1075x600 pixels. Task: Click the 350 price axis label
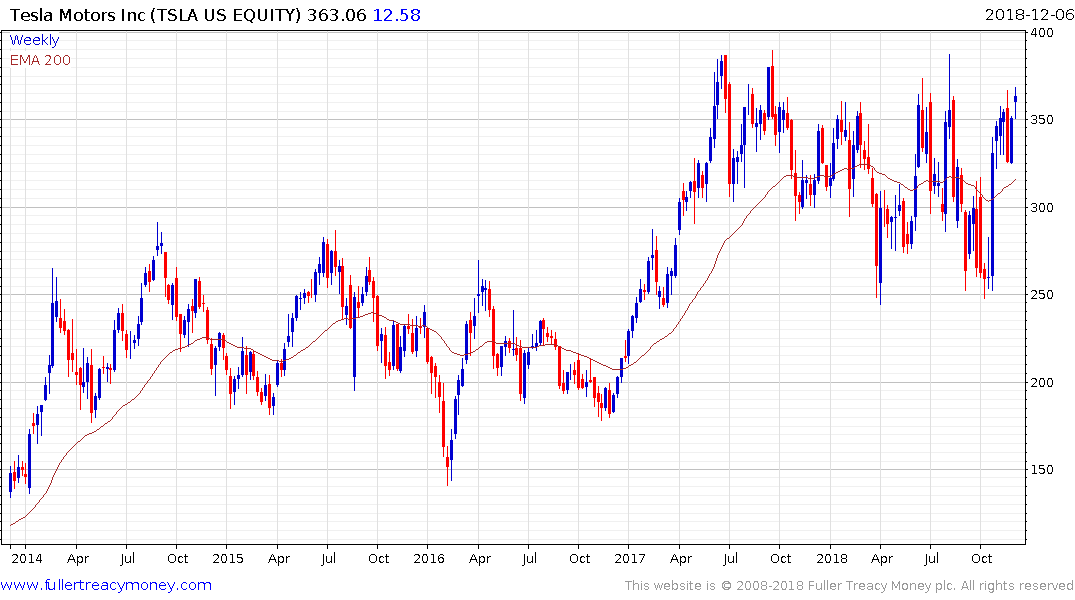click(1042, 119)
